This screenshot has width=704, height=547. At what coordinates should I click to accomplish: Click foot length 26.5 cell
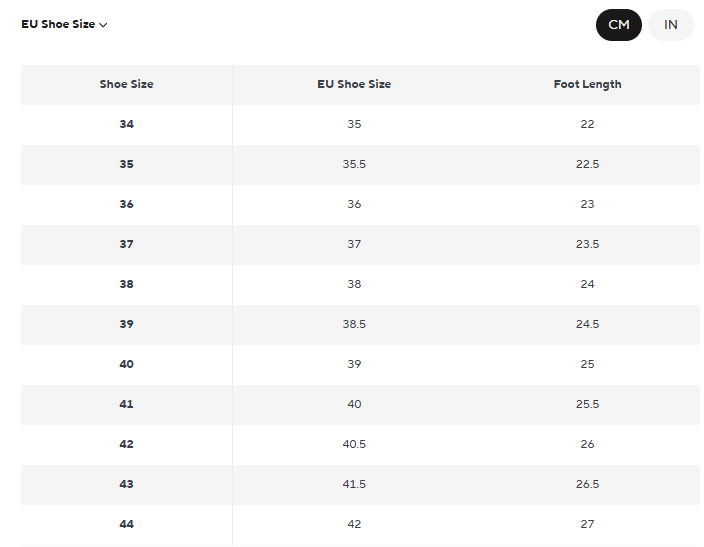click(587, 484)
